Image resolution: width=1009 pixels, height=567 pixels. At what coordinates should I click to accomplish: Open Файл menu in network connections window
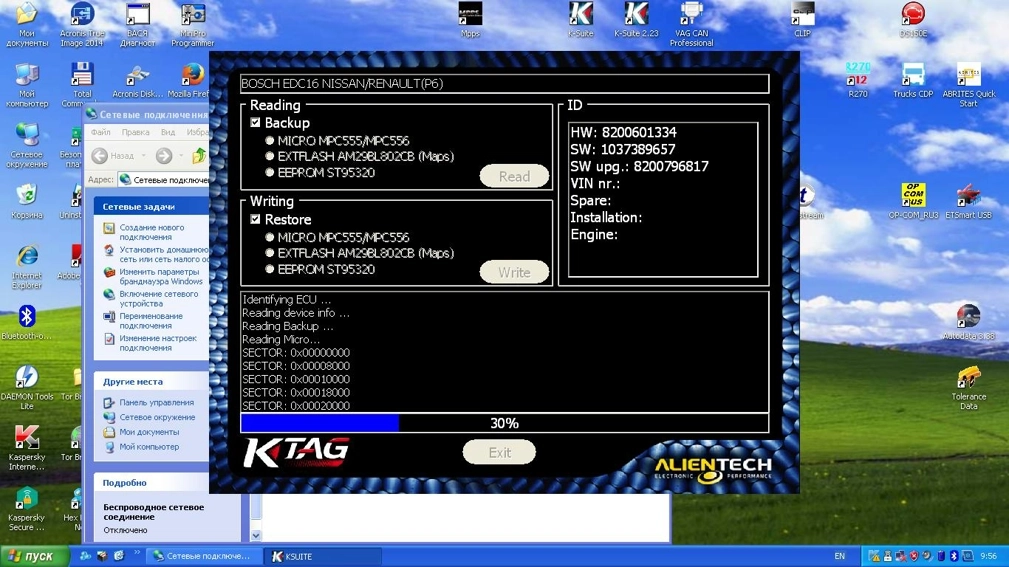click(100, 132)
